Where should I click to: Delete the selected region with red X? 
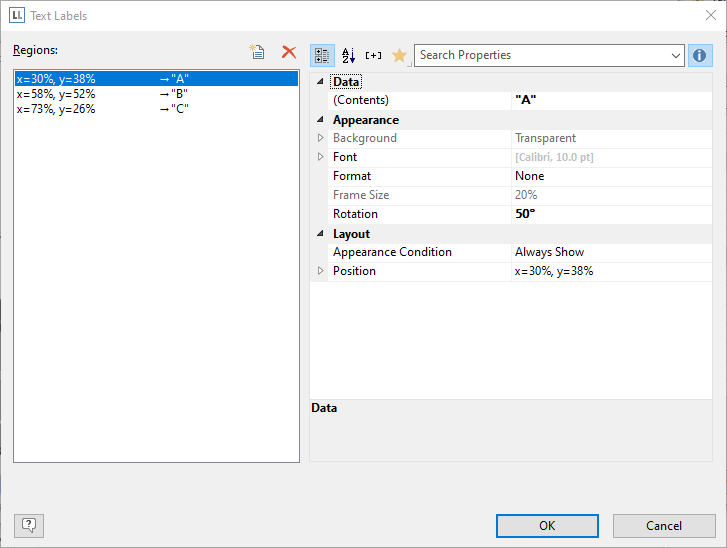[x=289, y=53]
